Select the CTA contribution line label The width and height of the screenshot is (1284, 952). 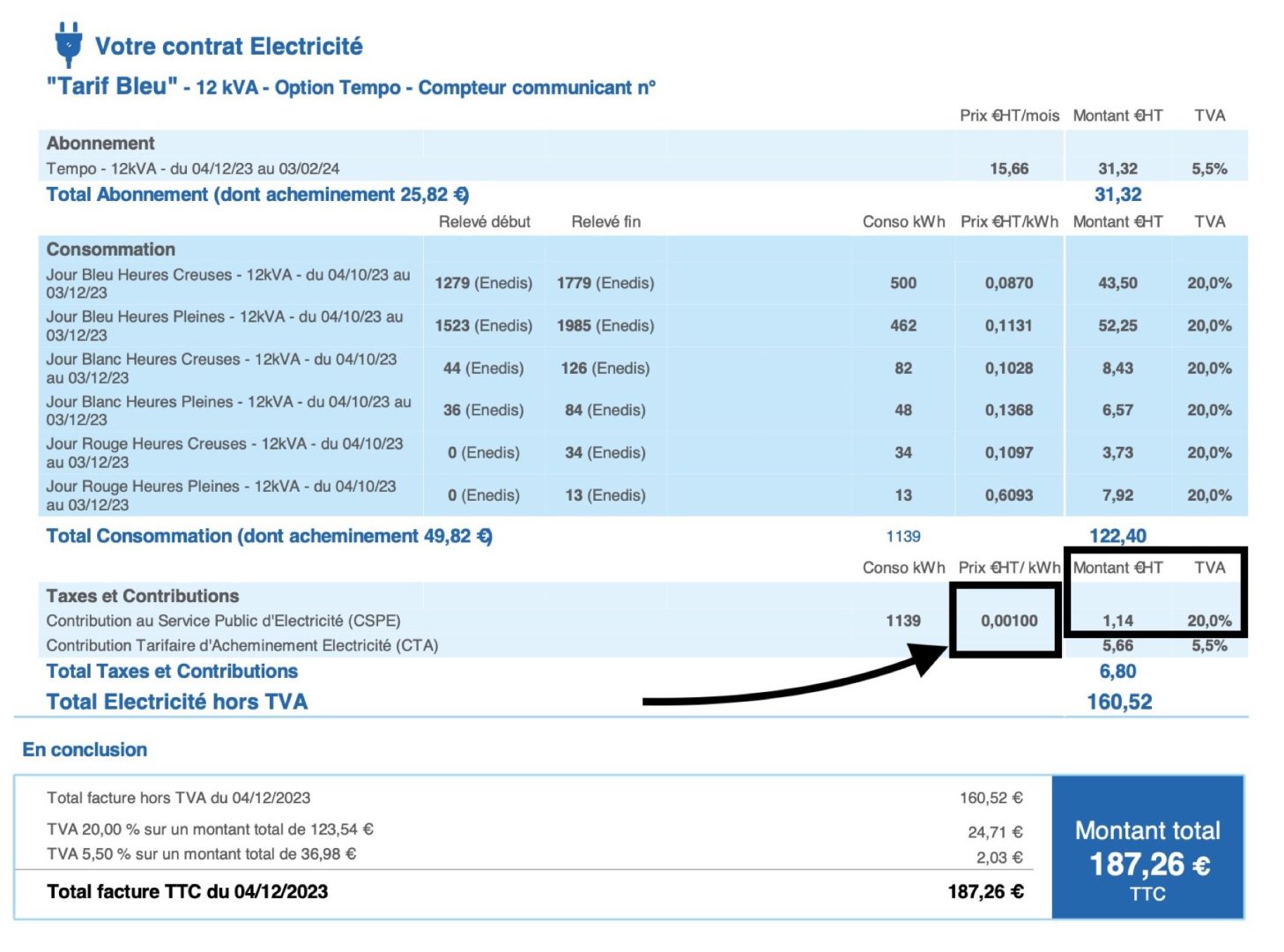tap(242, 645)
